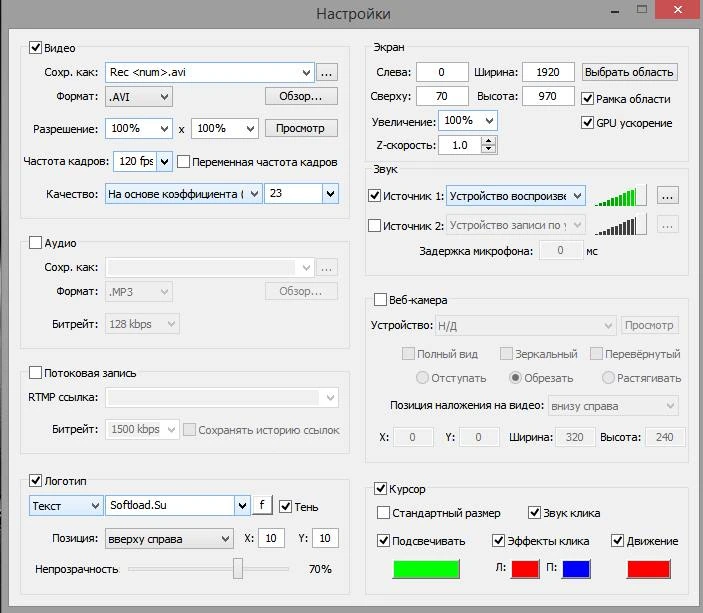
Task: Toggle the Логотип checkbox
Action: click(x=35, y=481)
